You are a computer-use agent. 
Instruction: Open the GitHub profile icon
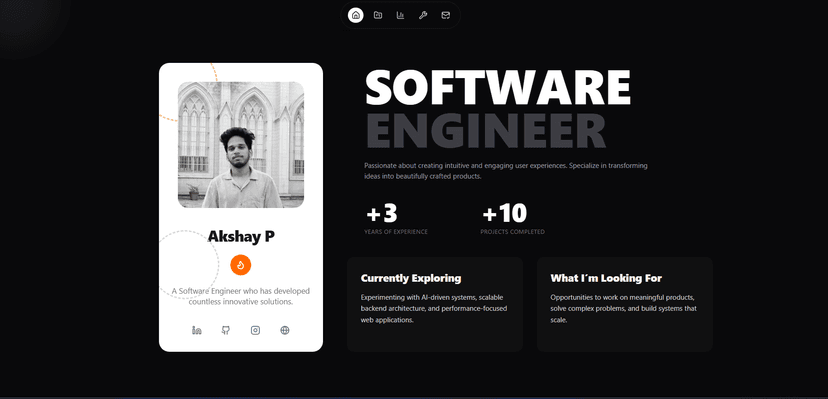[226, 330]
